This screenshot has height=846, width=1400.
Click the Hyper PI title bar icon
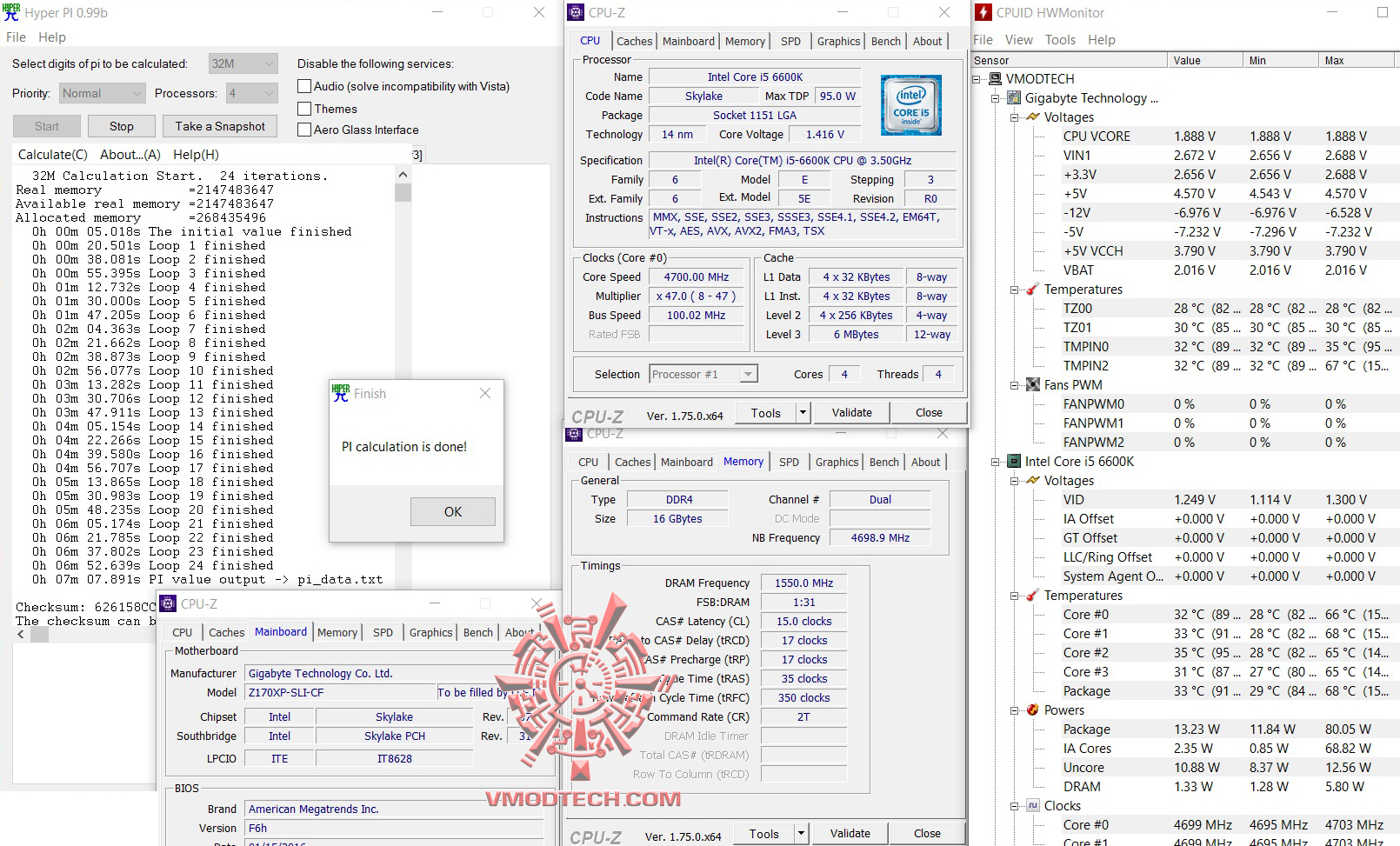[11, 12]
